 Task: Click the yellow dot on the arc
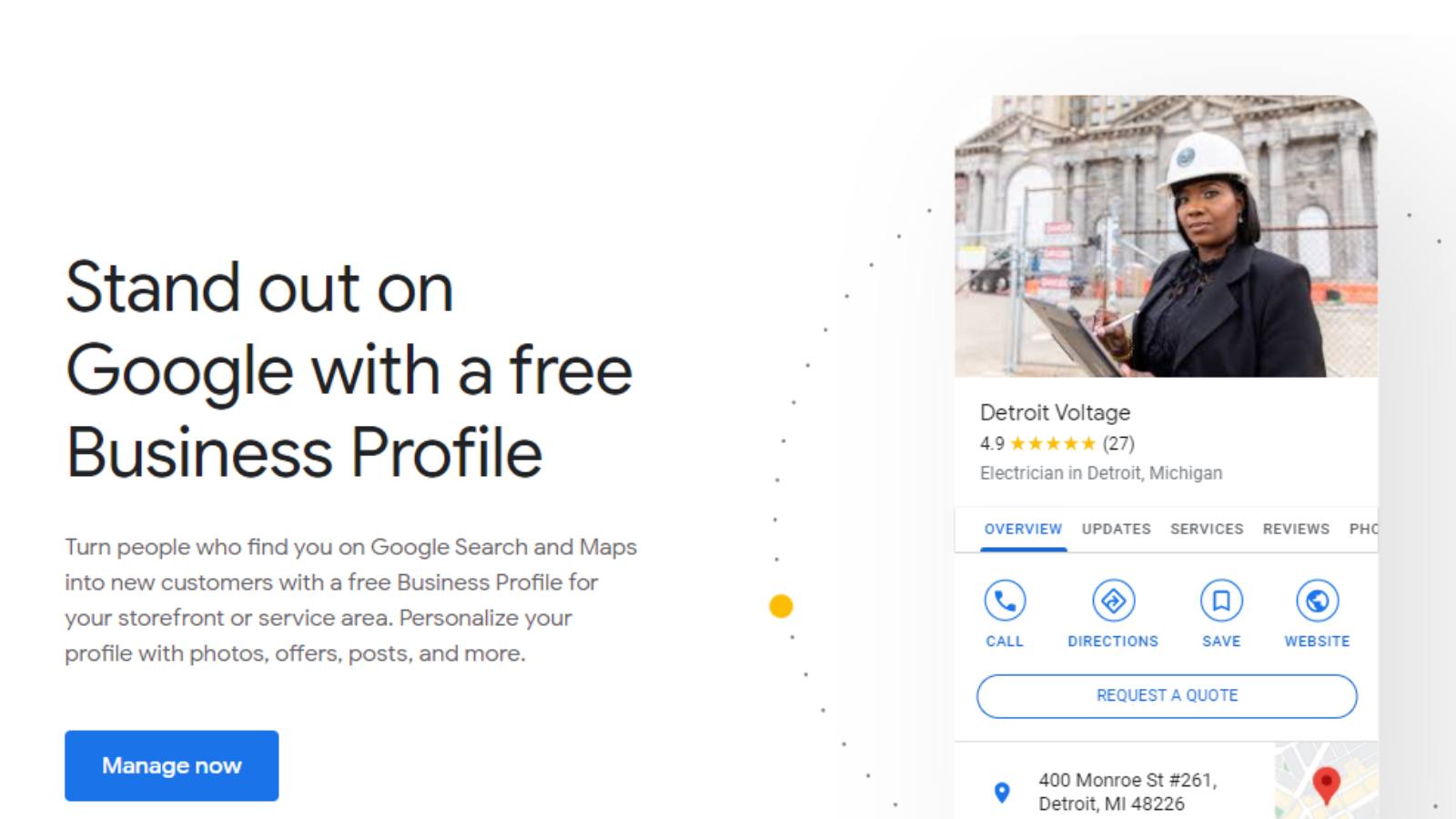click(781, 606)
